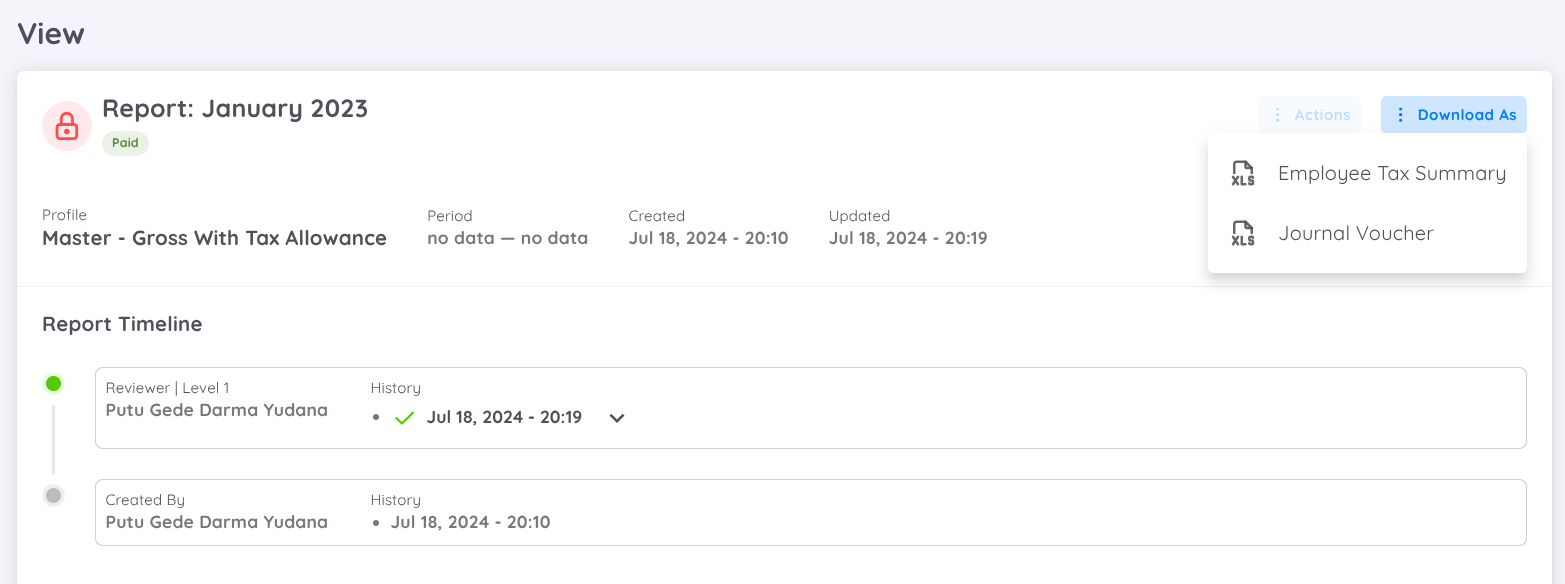Click the timeline connector line between stages
The height and width of the screenshot is (584, 1565).
[54, 439]
